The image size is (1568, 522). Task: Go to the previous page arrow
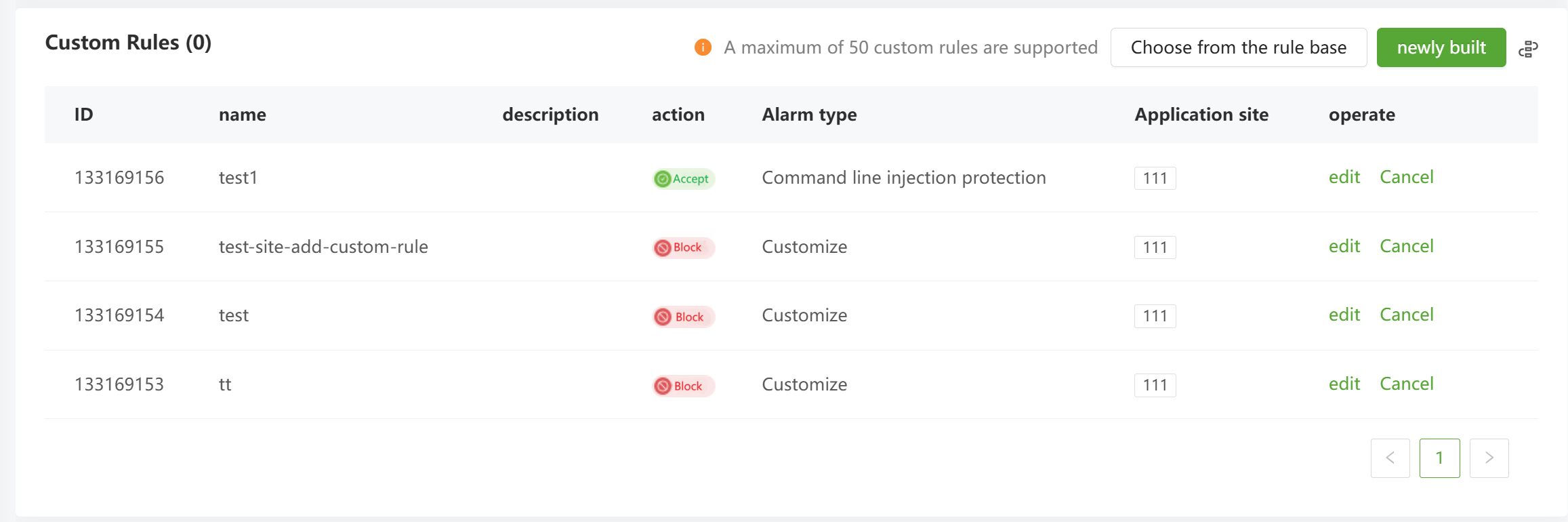[x=1390, y=458]
